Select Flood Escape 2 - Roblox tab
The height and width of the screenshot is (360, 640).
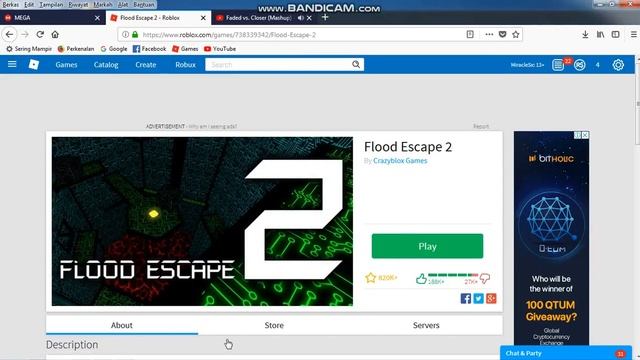point(158,18)
